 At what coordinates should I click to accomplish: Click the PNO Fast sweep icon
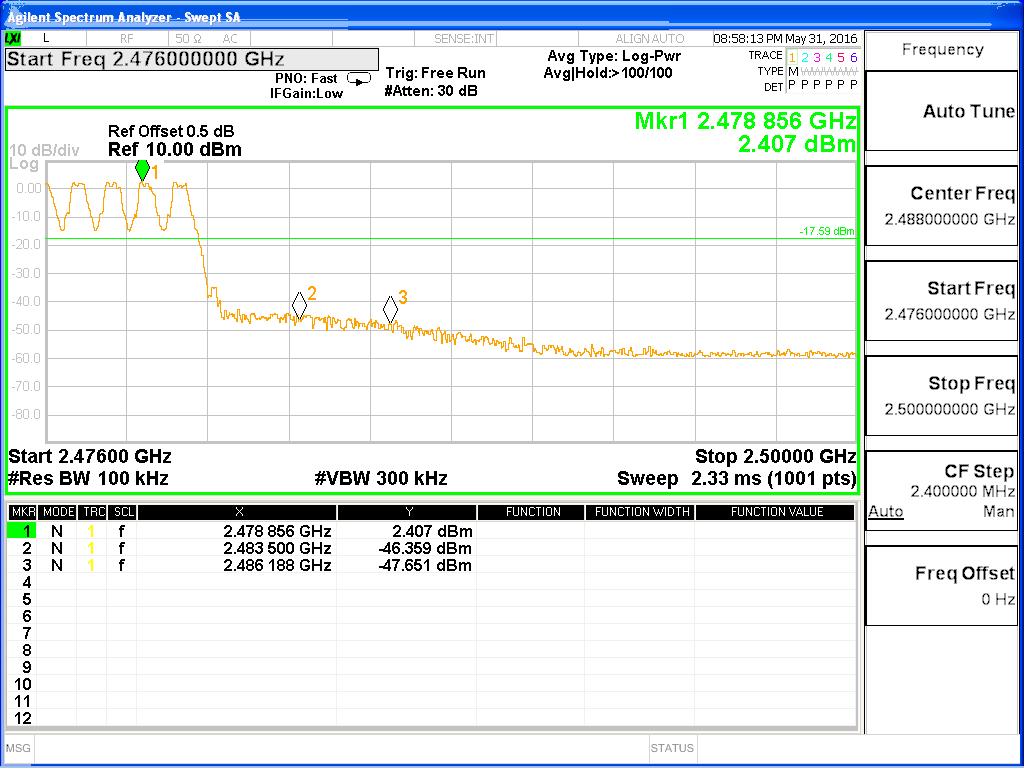click(x=359, y=79)
